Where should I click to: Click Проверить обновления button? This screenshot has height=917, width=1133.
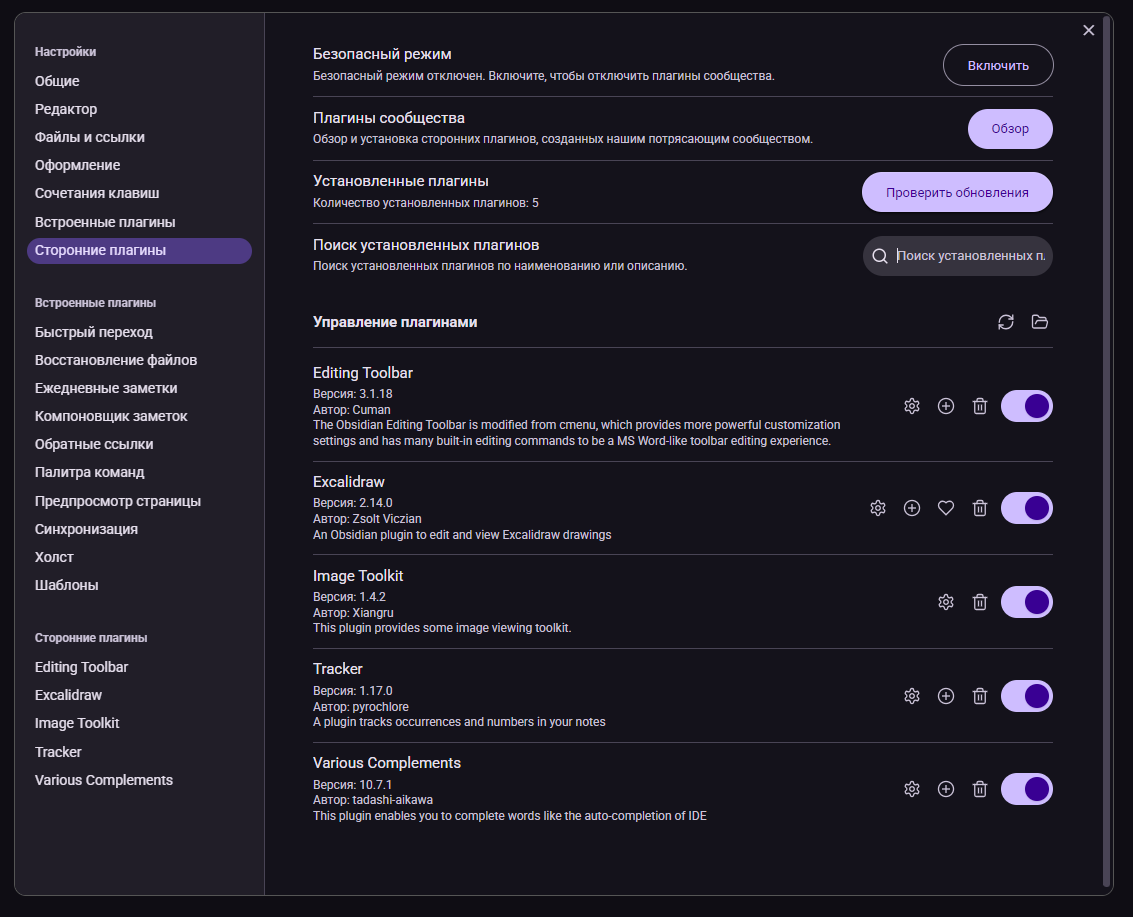coord(957,192)
